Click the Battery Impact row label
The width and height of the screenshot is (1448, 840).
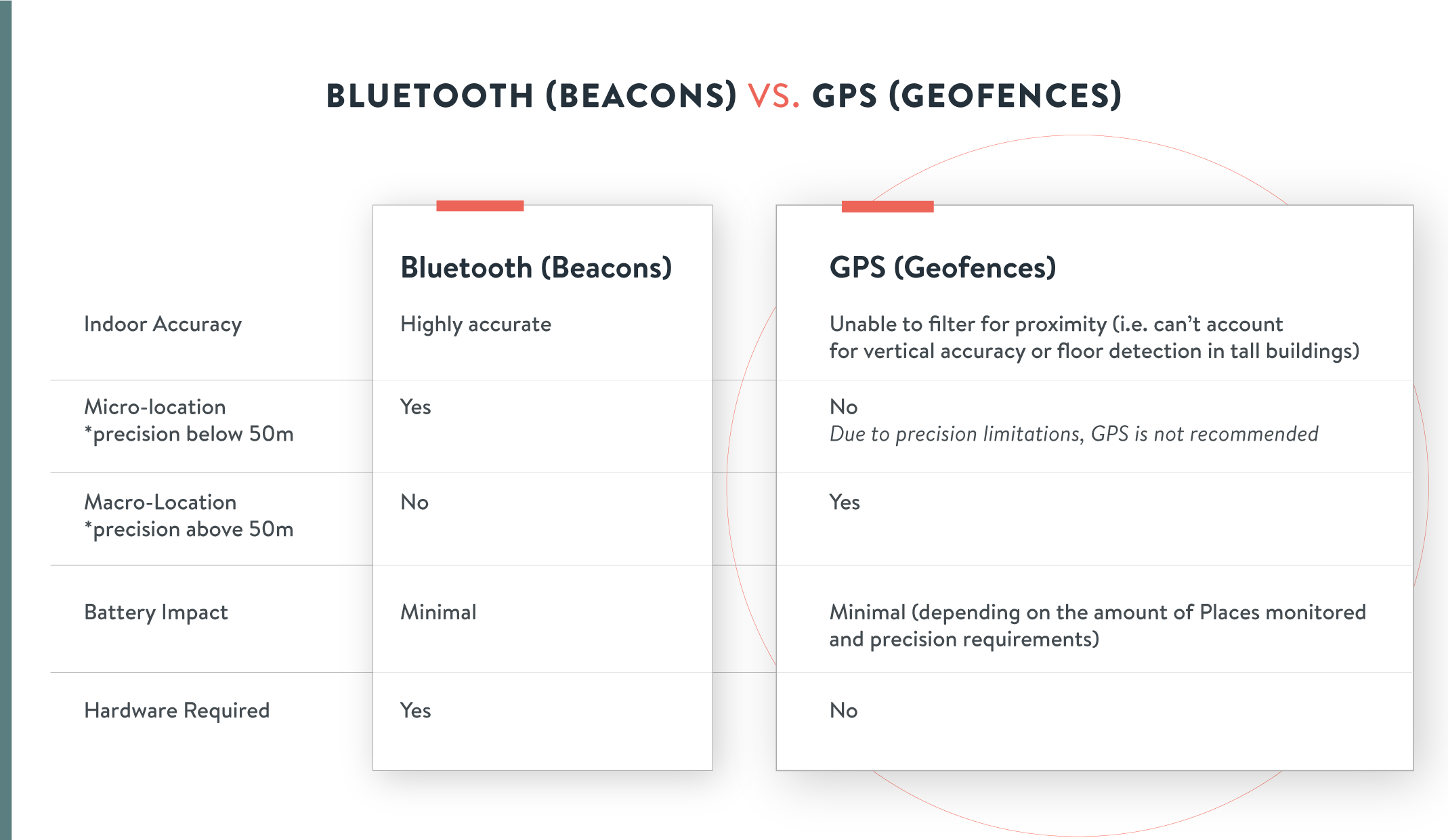(x=156, y=613)
